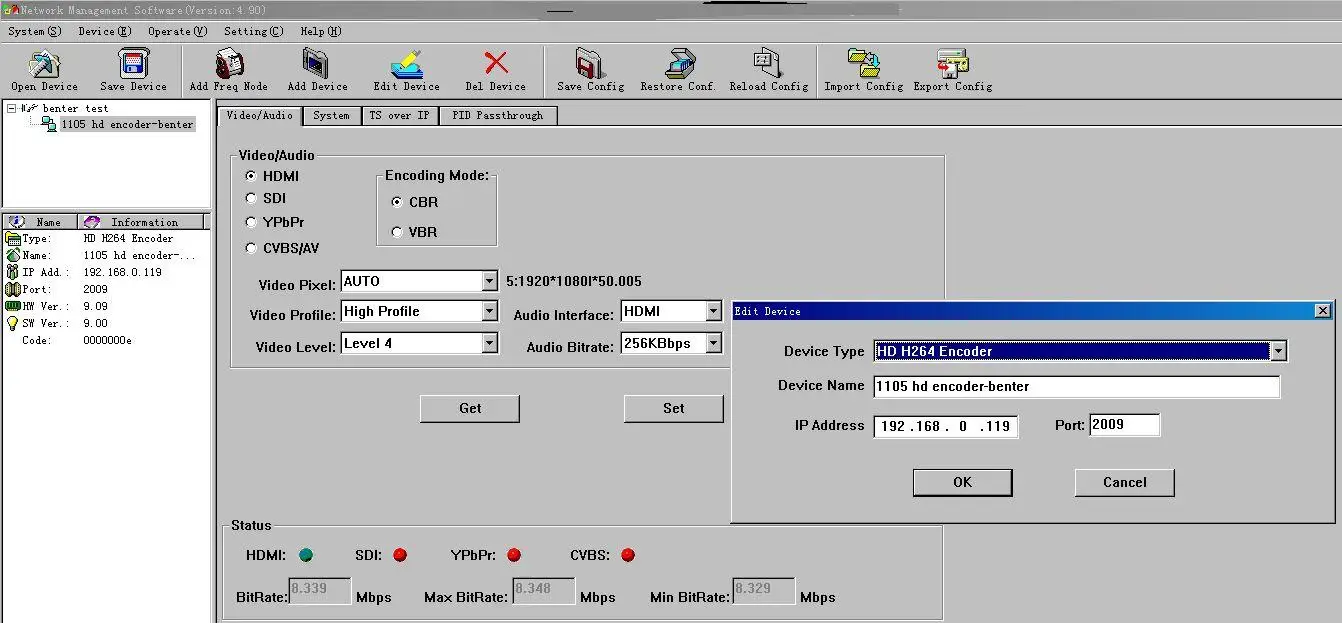Open the Video Profile dropdown
The image size is (1342, 623).
tap(490, 311)
